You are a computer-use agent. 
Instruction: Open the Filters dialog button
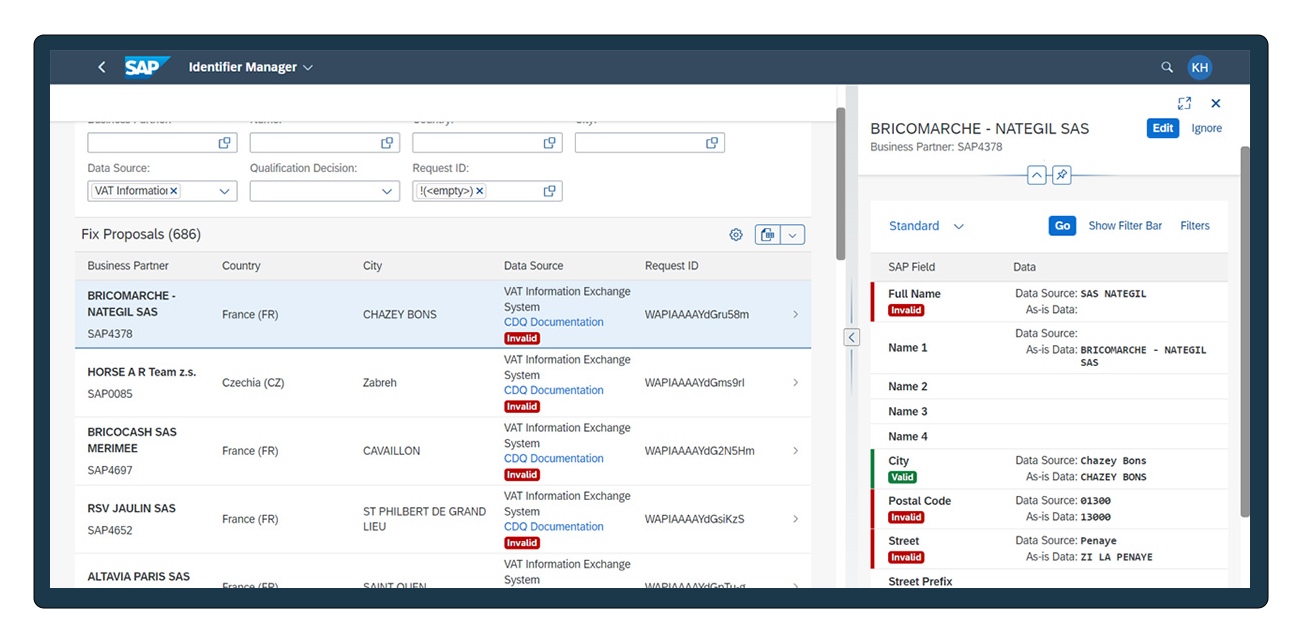pos(1195,226)
